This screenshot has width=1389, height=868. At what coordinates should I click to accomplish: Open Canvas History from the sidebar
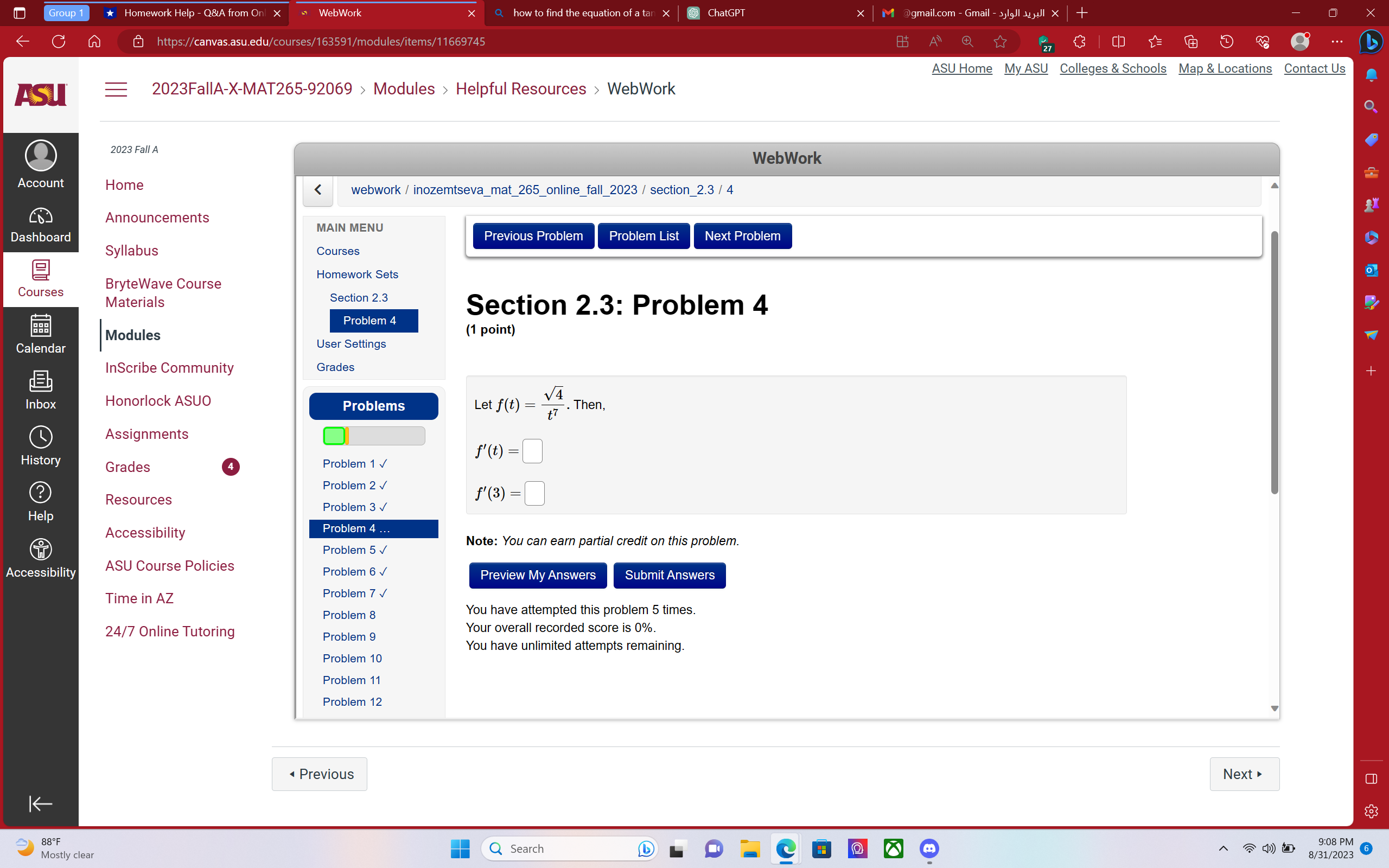40,445
